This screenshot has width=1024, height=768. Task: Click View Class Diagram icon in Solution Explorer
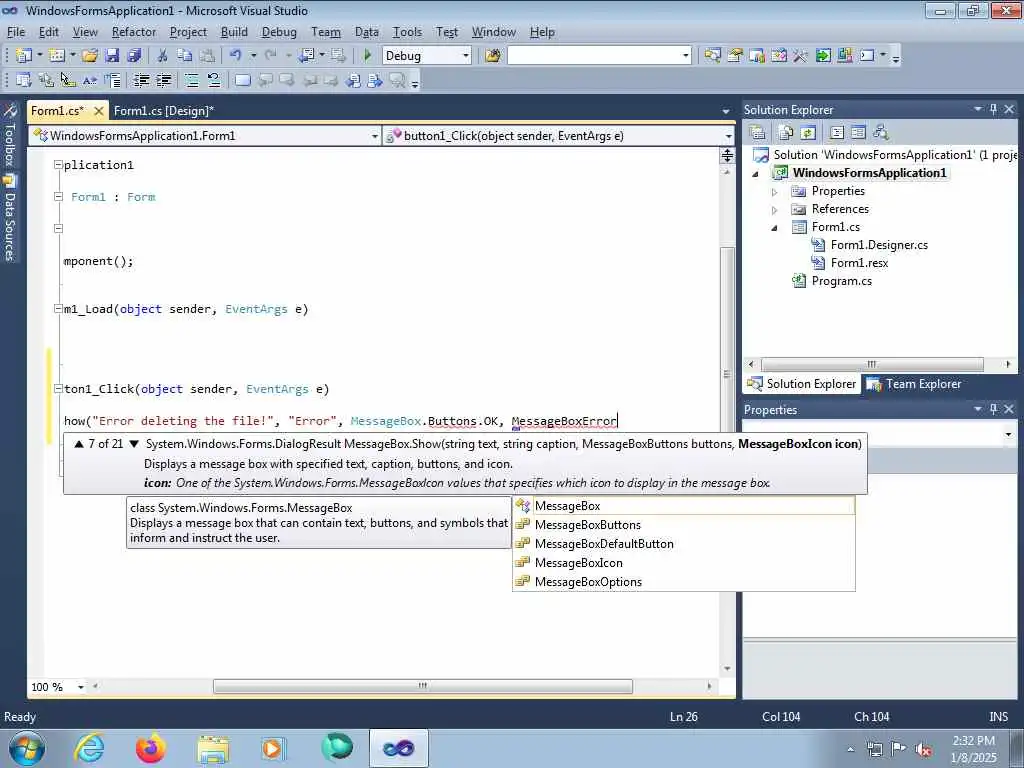pyautogui.click(x=881, y=133)
